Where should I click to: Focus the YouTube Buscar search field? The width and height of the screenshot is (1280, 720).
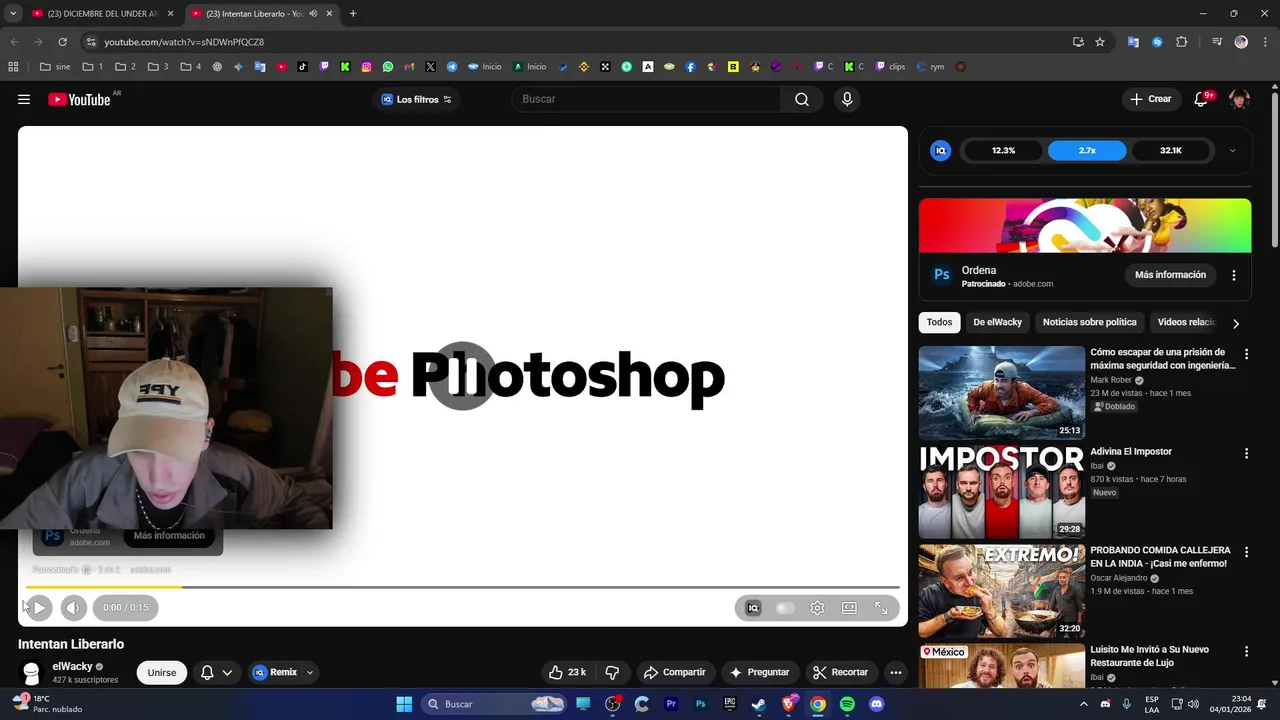(646, 99)
